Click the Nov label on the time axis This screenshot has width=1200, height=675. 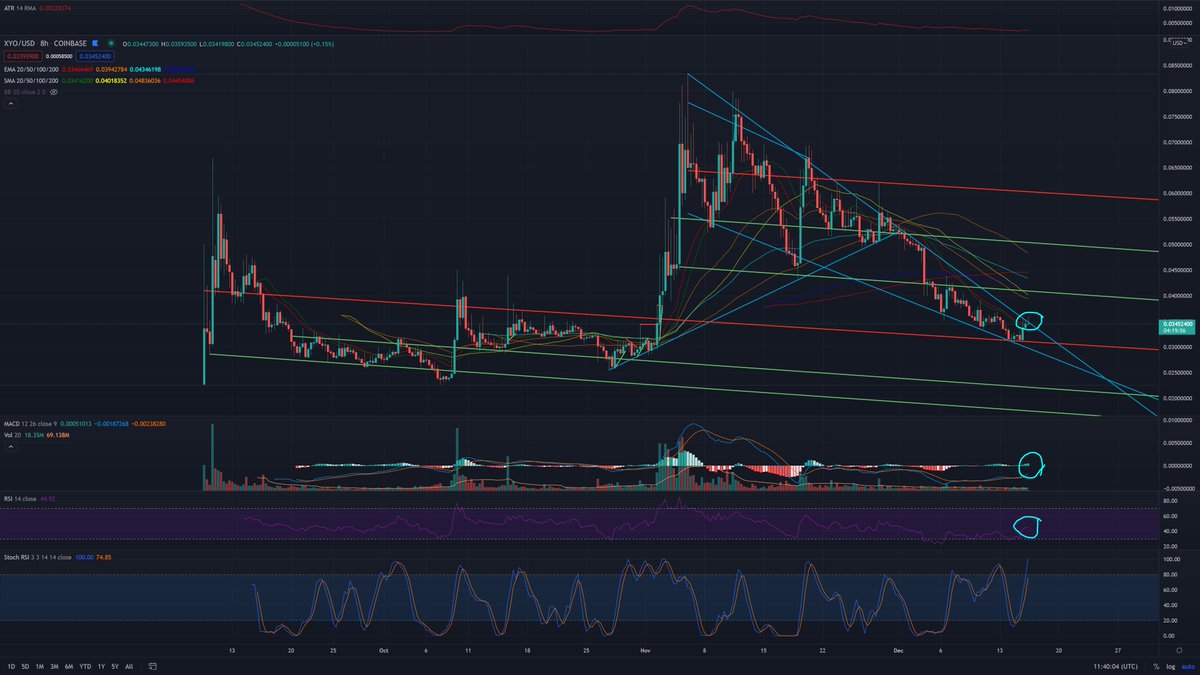coord(647,649)
